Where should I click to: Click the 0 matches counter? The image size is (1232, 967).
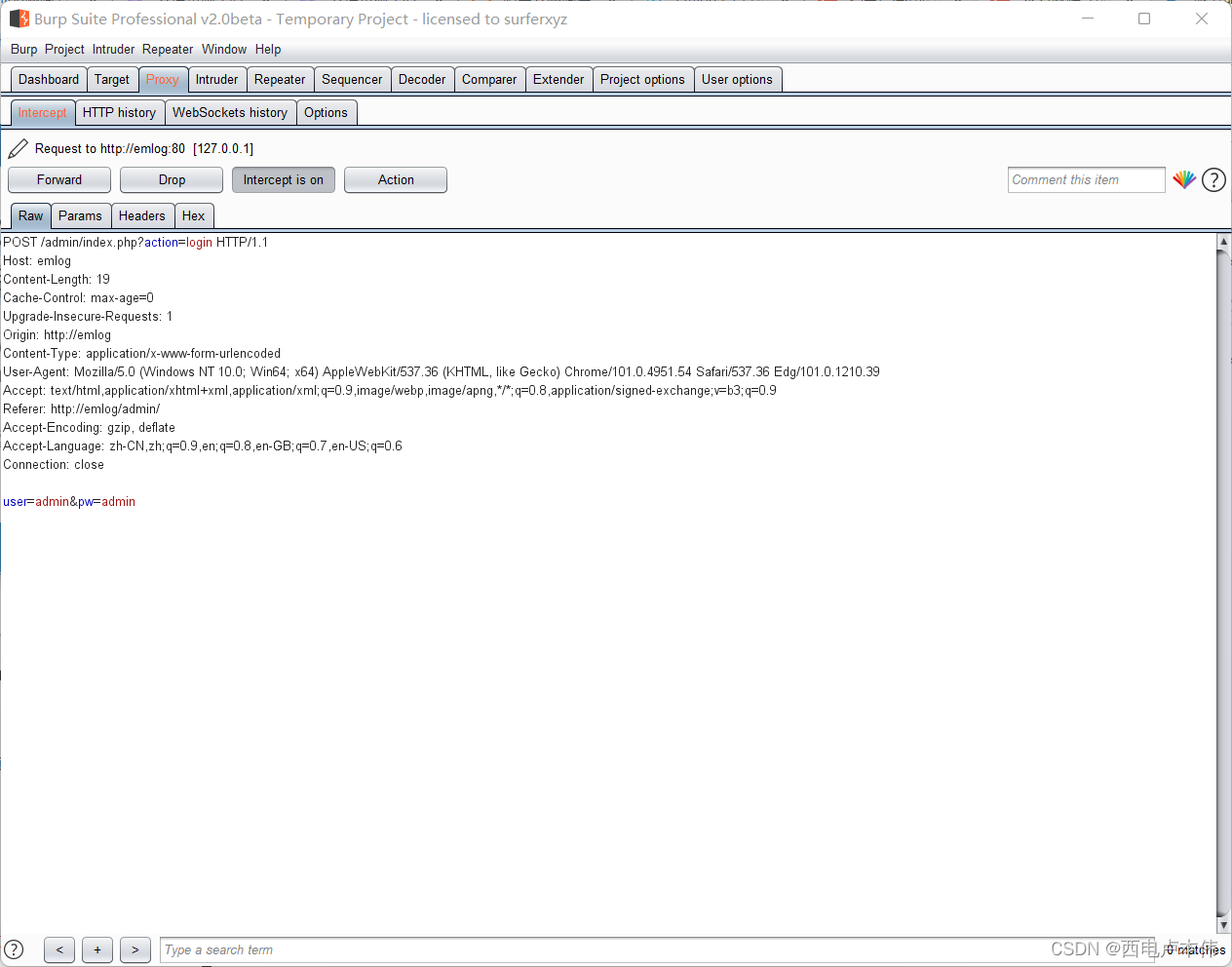point(1196,949)
